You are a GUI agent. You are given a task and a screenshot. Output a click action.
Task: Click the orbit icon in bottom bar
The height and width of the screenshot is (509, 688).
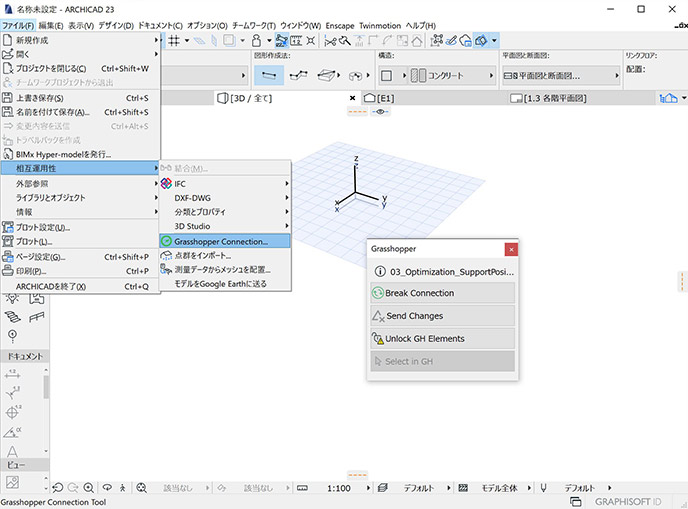point(107,487)
